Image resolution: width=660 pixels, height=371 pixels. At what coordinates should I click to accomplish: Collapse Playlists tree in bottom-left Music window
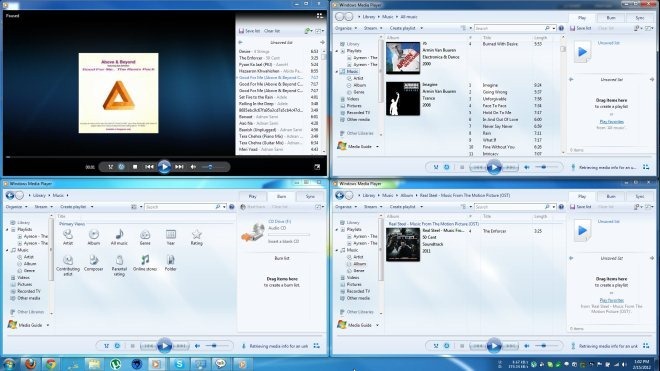7,230
